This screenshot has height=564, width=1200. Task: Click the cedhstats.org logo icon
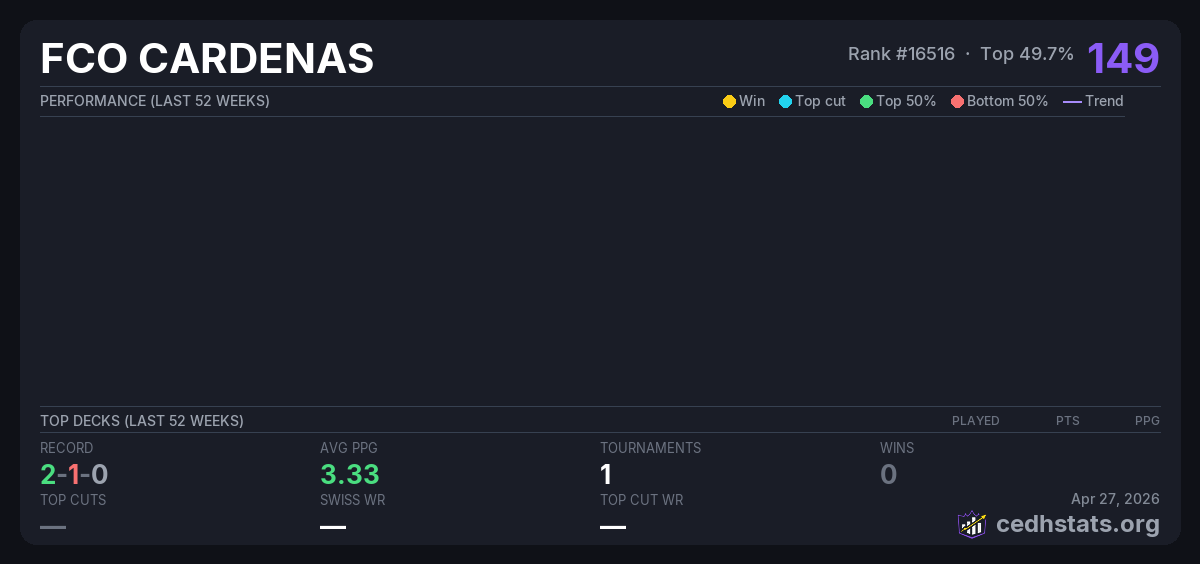tap(972, 524)
